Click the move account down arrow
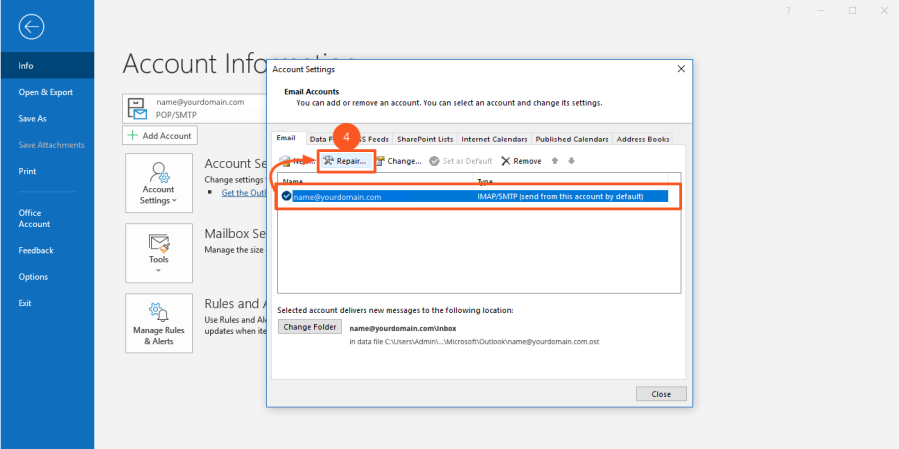Image resolution: width=899 pixels, height=449 pixels. [x=571, y=160]
